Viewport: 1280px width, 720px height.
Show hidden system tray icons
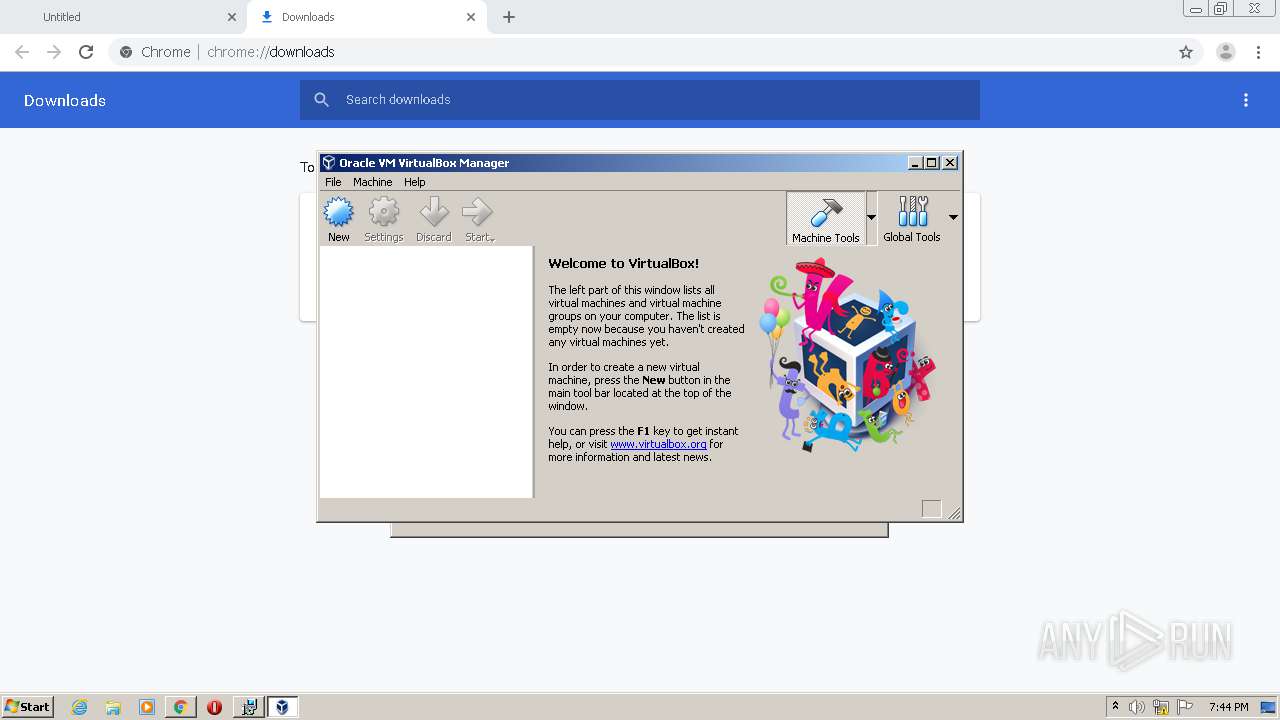[x=1115, y=707]
